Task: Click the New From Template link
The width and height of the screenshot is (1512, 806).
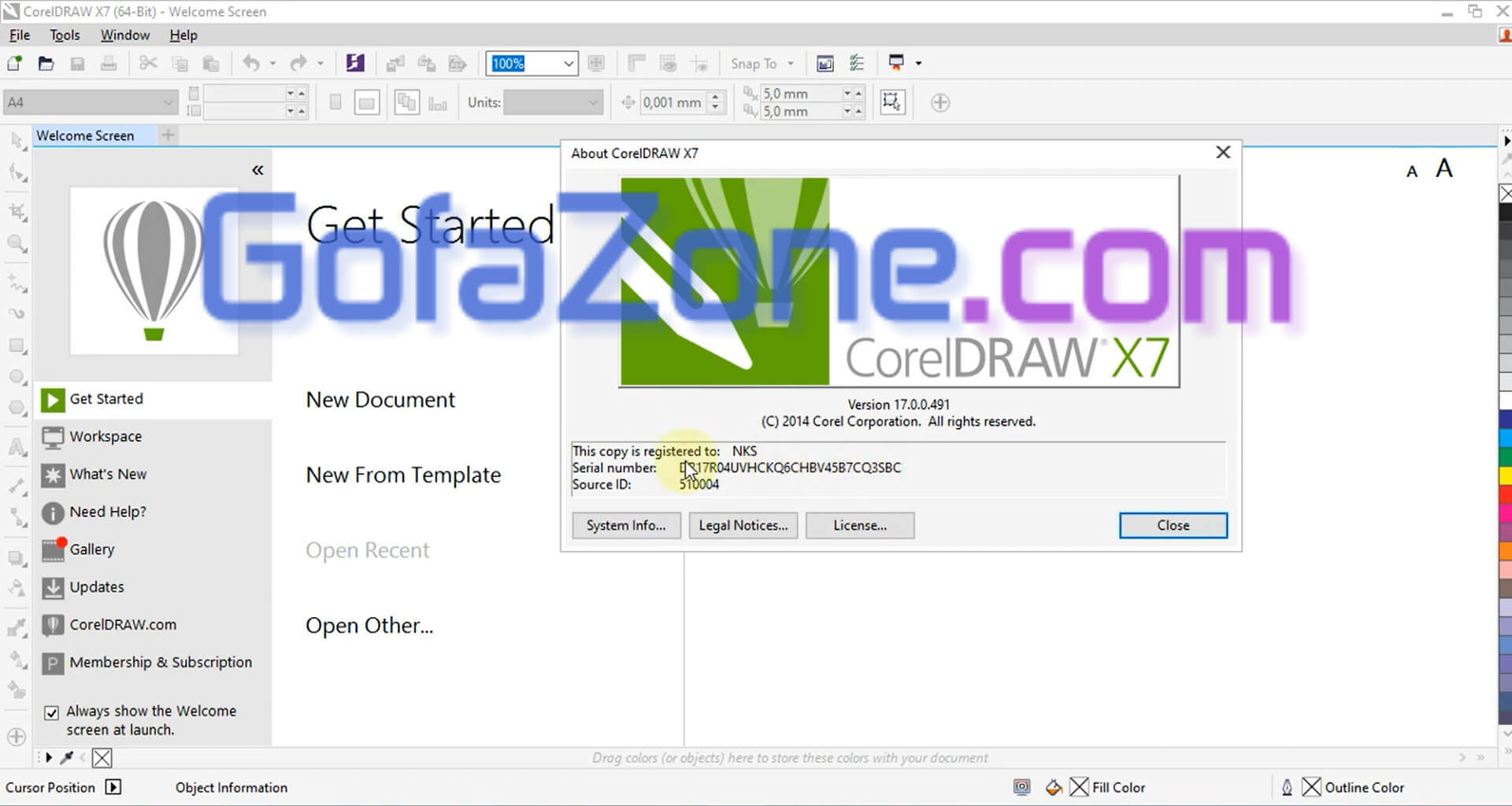Action: click(403, 475)
